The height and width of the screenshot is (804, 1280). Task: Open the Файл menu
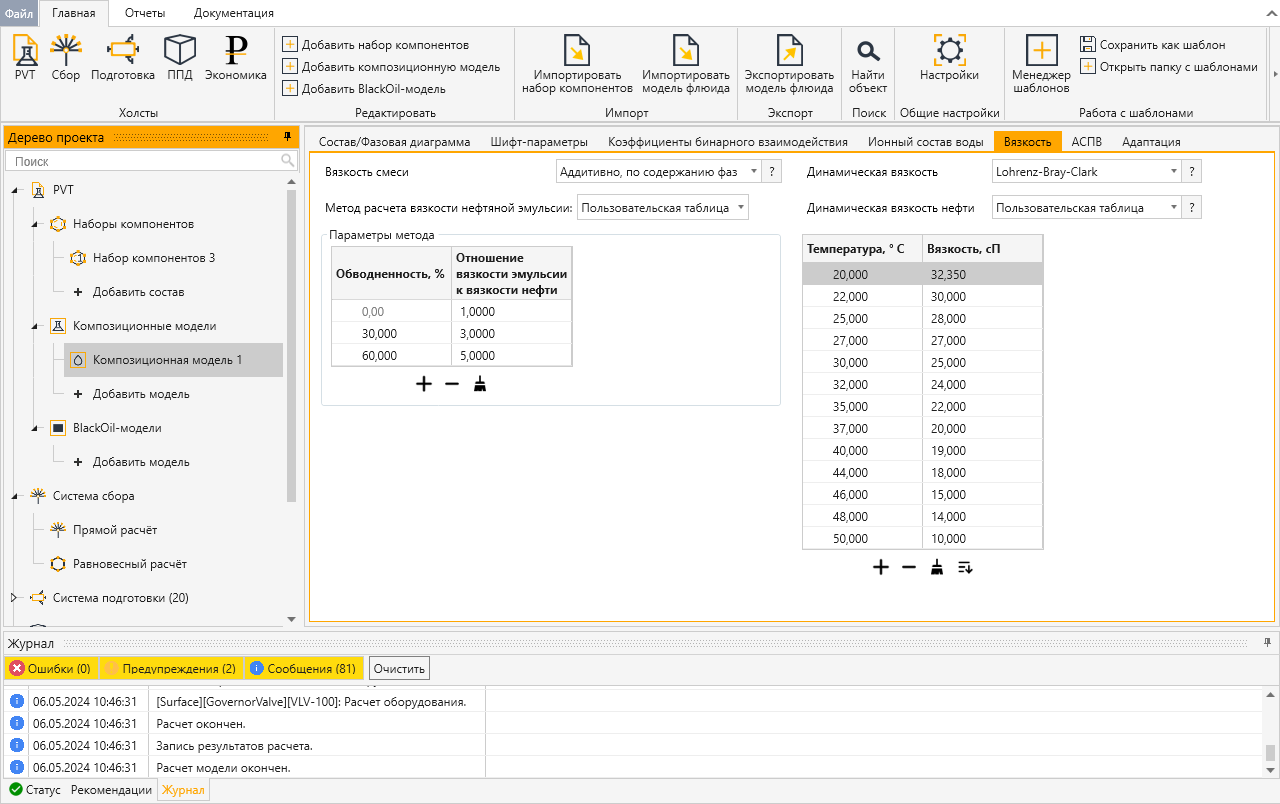[19, 13]
